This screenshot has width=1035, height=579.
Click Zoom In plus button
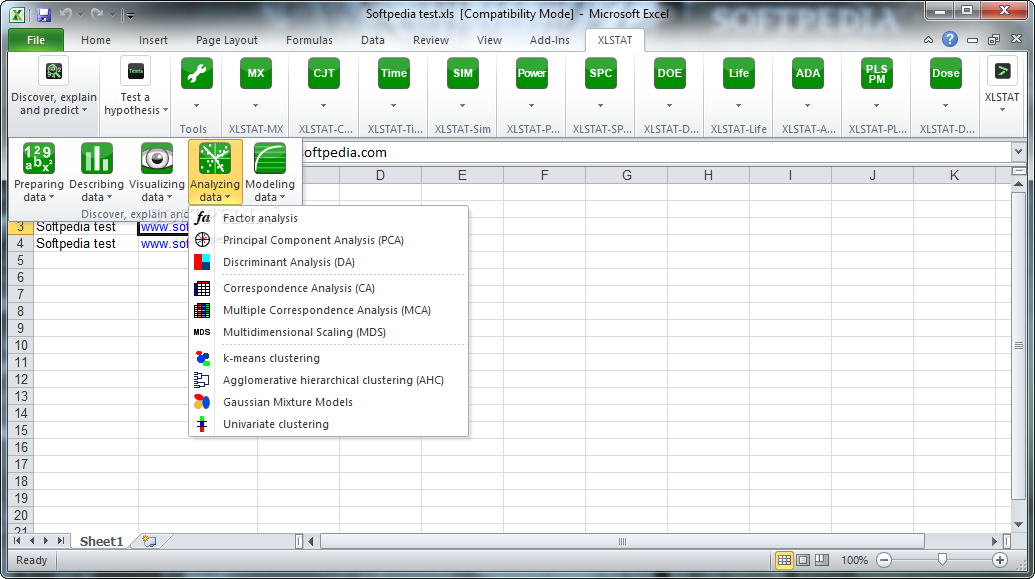click(x=999, y=560)
